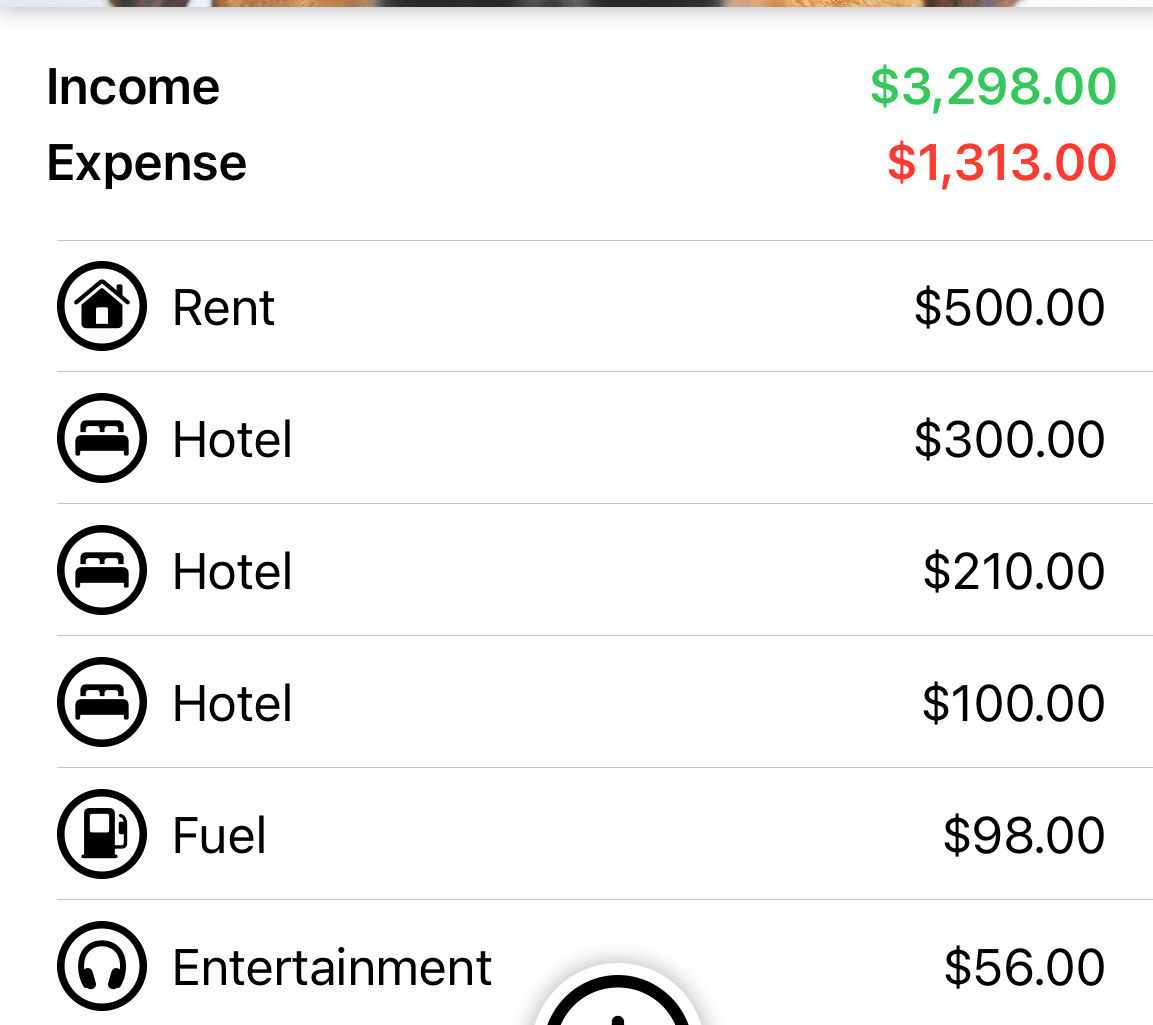Image resolution: width=1153 pixels, height=1025 pixels.
Task: Select the Entertainment expense row
Action: click(x=604, y=963)
